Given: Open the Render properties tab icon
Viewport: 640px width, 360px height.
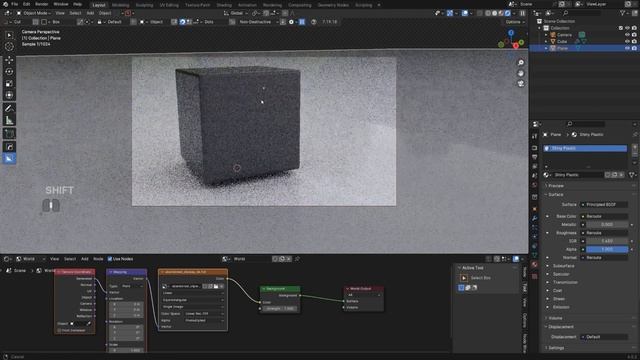Looking at the screenshot, I should coord(535,148).
